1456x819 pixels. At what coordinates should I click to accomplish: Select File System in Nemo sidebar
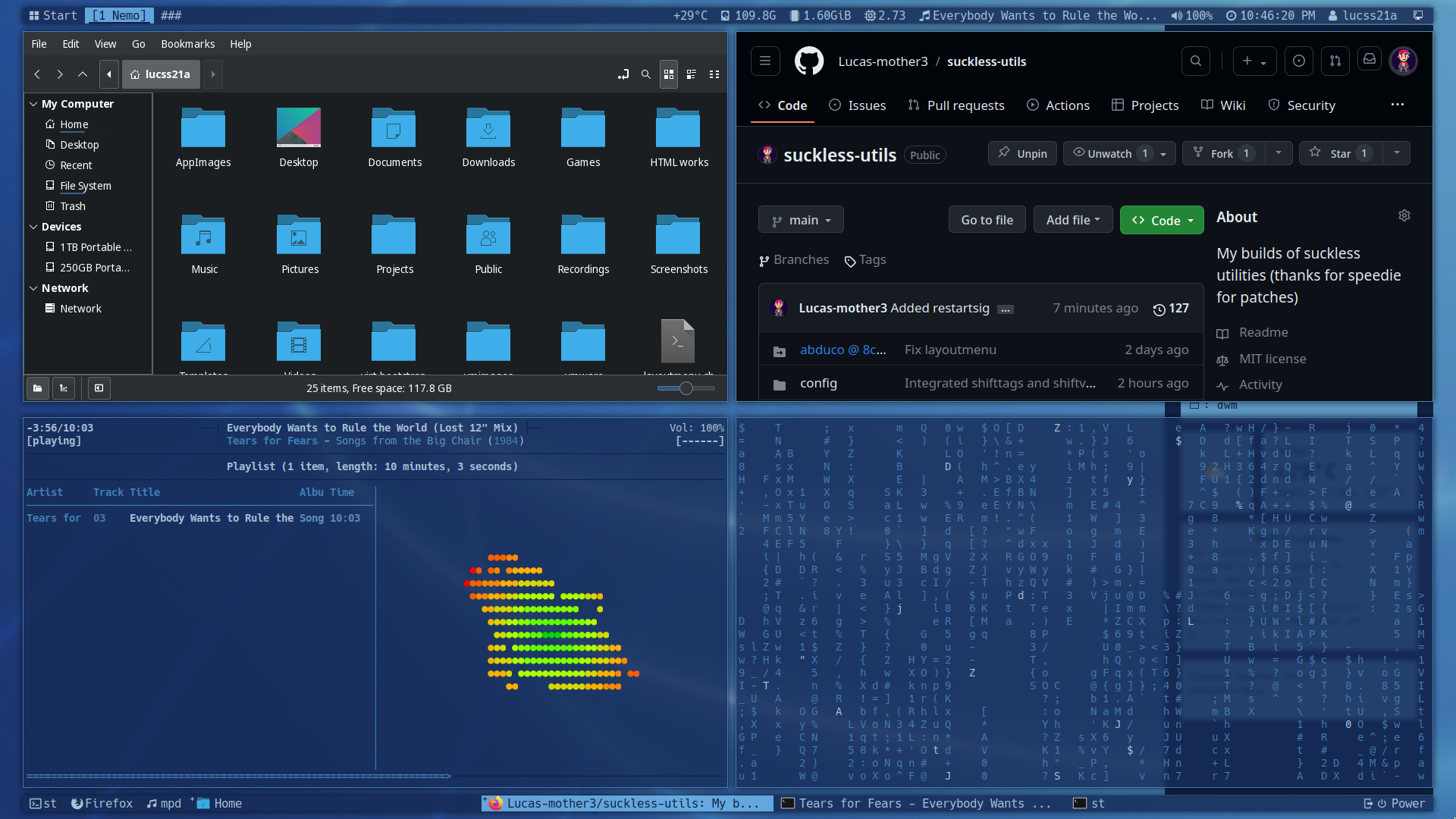click(85, 186)
